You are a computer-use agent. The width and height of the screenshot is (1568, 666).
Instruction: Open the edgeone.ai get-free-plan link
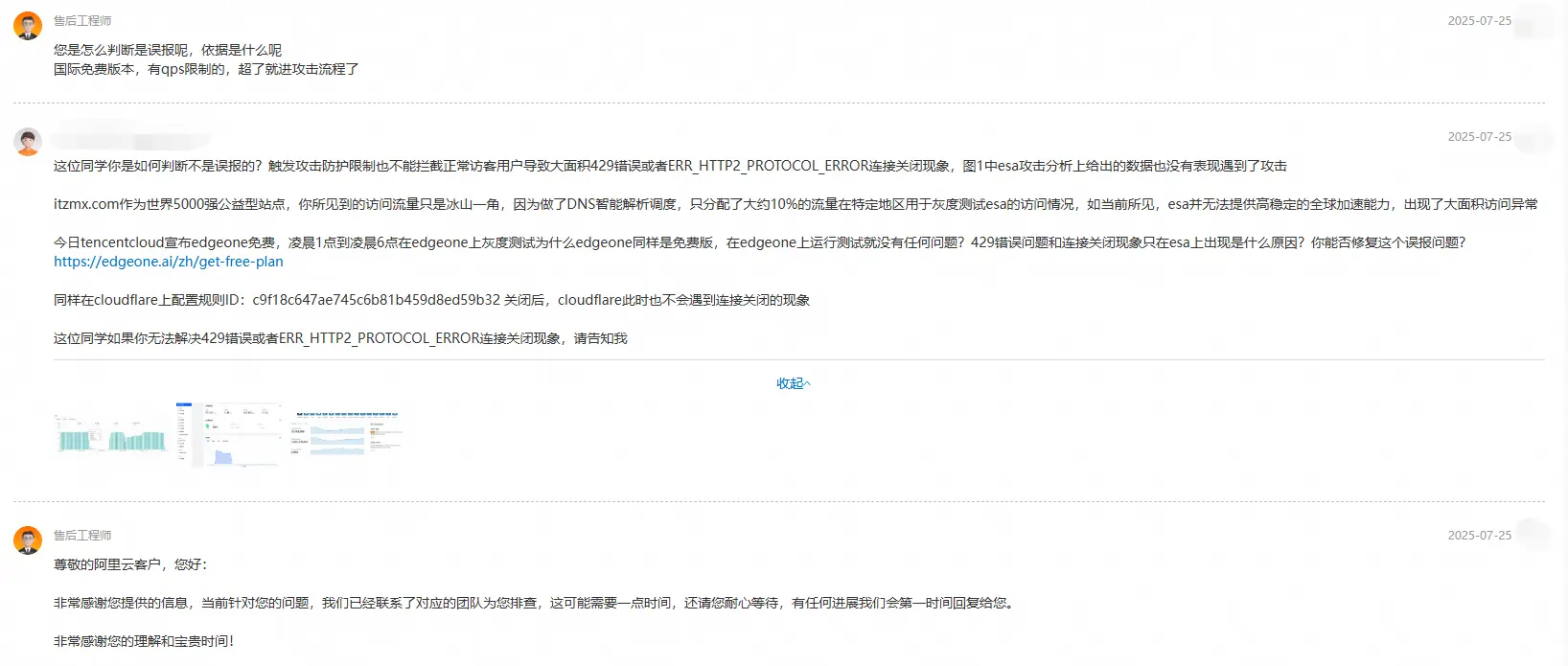click(169, 262)
